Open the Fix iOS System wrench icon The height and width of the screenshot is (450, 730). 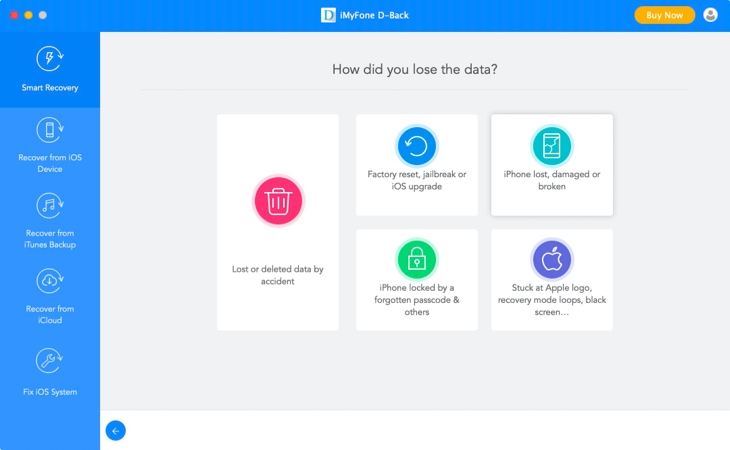pyautogui.click(x=49, y=361)
